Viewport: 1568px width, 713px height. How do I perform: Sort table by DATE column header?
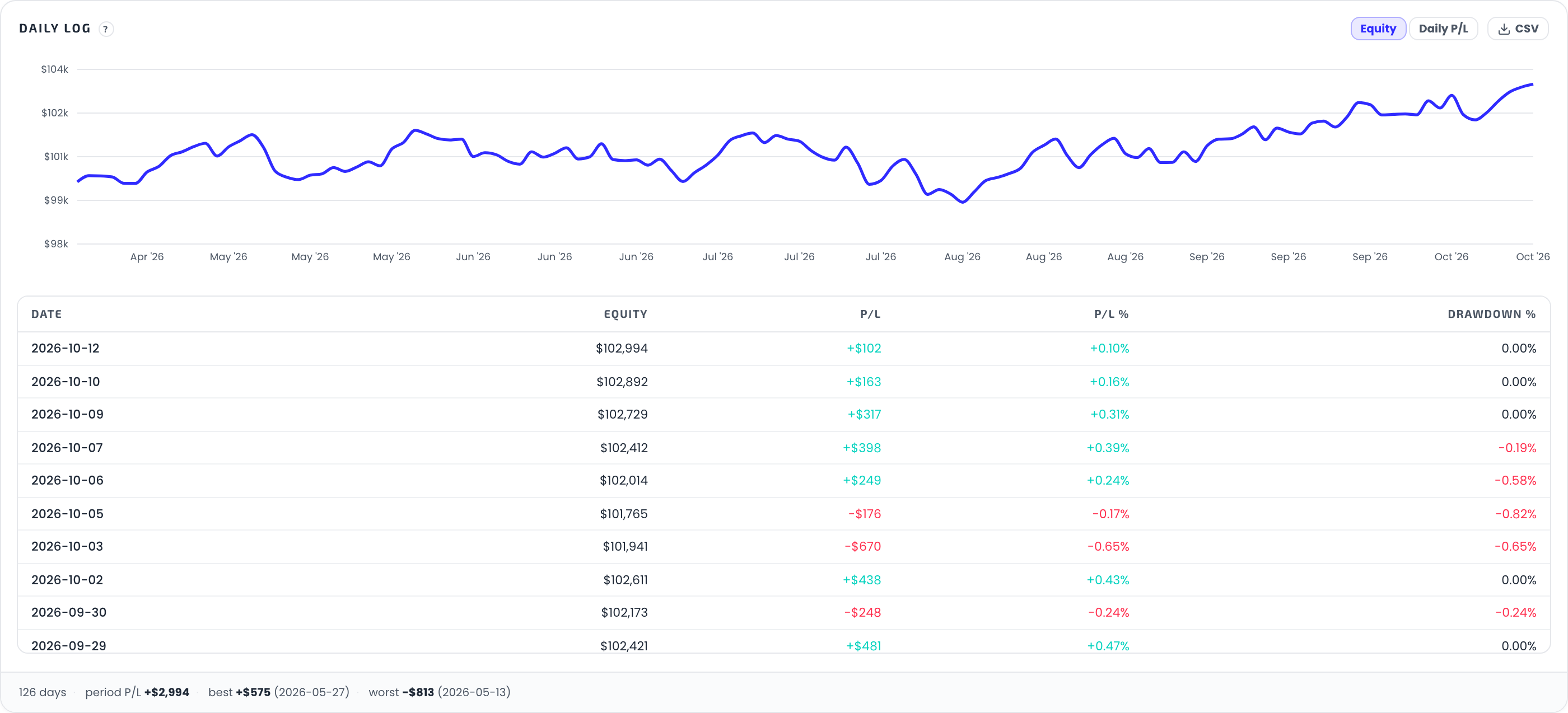[47, 314]
